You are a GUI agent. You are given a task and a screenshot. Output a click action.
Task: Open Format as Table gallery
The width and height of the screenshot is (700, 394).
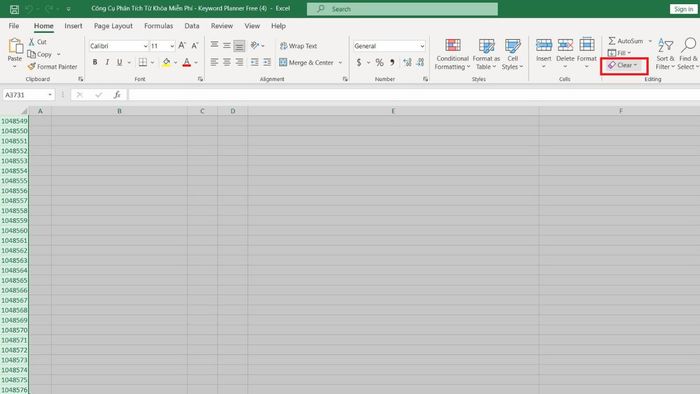pos(486,54)
